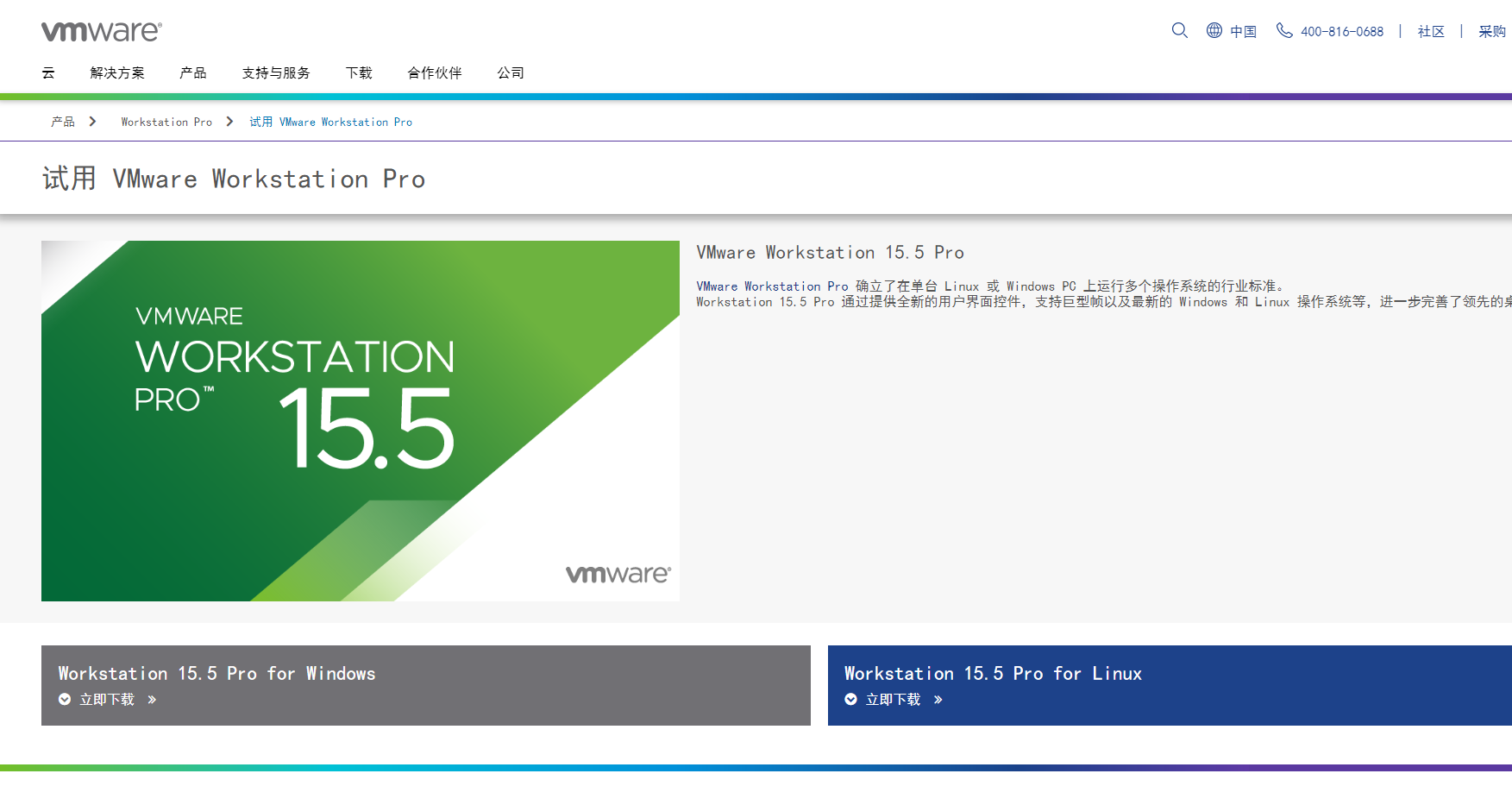Click the 试用 VMware Workstation Pro breadcrumb

point(331,122)
